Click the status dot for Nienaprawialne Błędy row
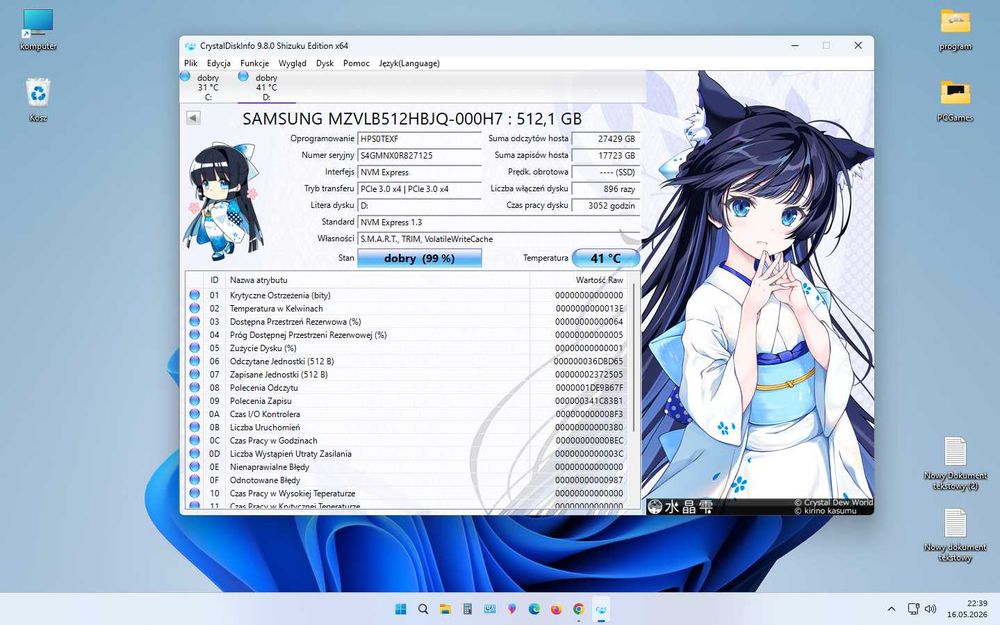This screenshot has height=625, width=1000. pyautogui.click(x=195, y=467)
